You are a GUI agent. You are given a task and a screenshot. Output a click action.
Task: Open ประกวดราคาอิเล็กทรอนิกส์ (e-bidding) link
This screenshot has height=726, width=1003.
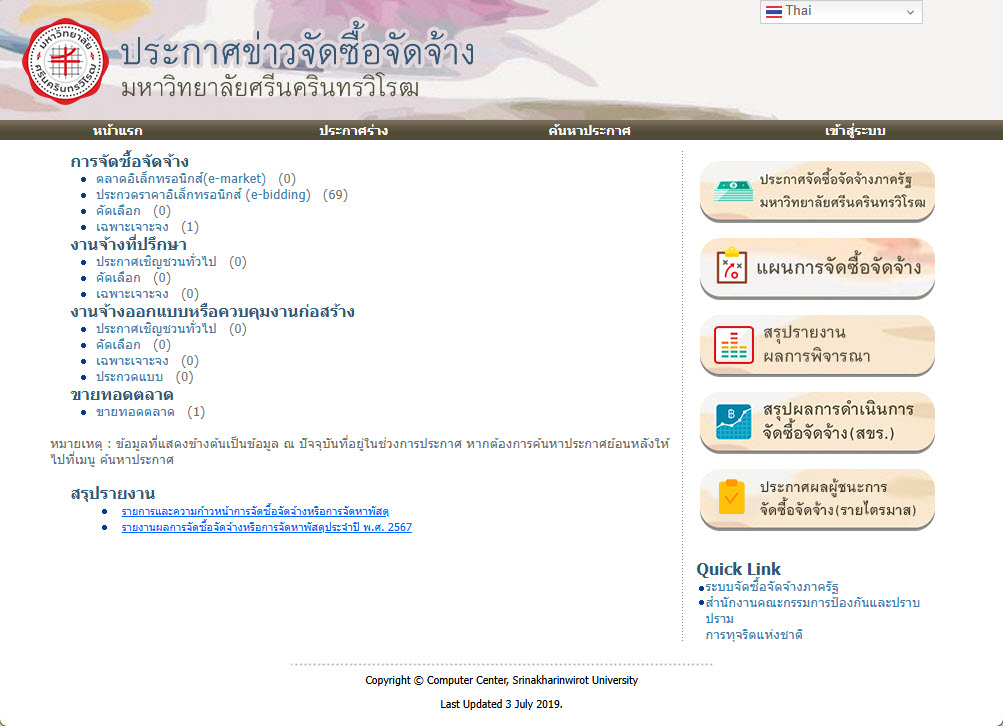pos(203,195)
